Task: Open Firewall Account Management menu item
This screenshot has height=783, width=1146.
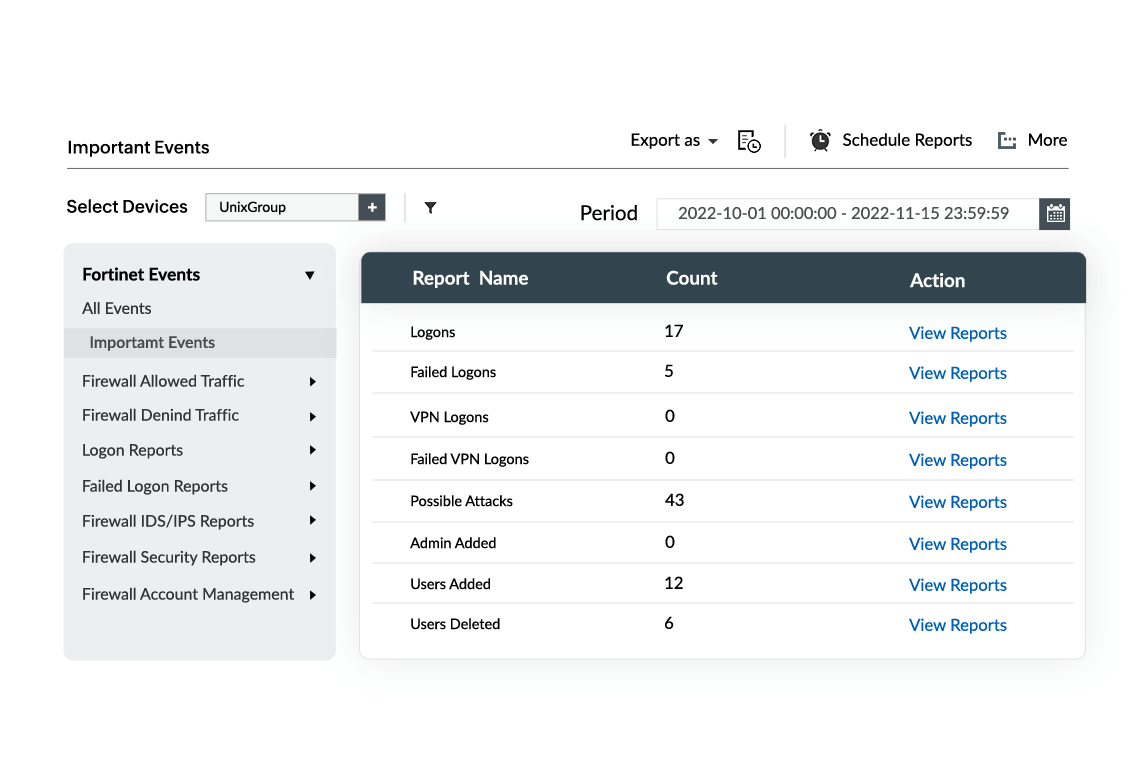Action: pyautogui.click(x=188, y=595)
